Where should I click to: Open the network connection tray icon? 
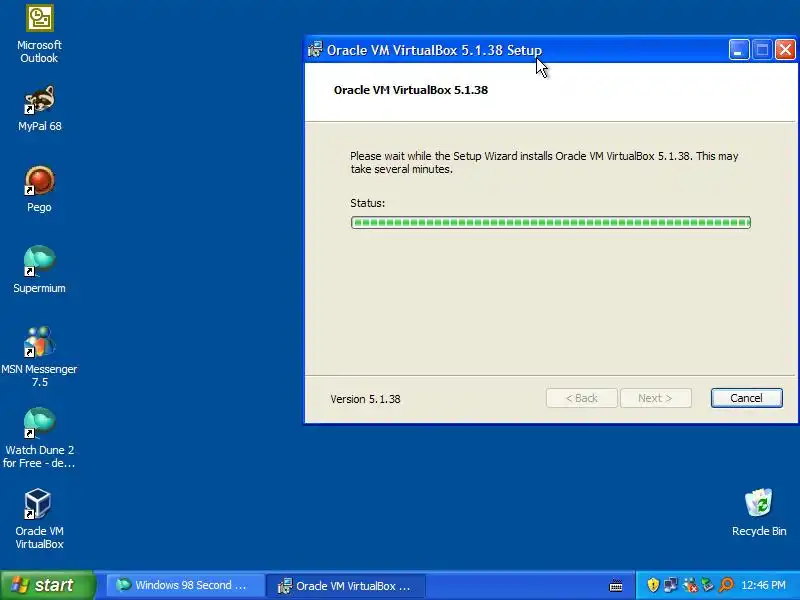click(670, 585)
